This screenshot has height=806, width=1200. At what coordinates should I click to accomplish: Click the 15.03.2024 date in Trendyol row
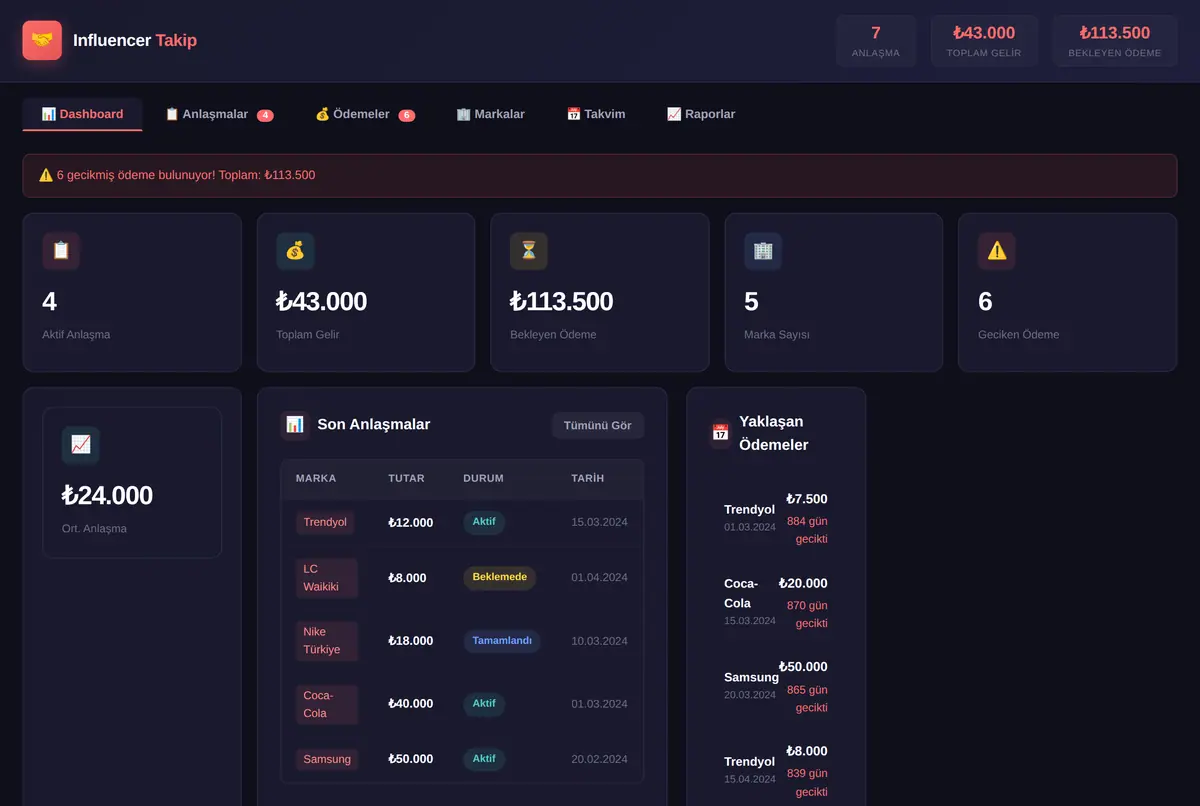point(599,522)
